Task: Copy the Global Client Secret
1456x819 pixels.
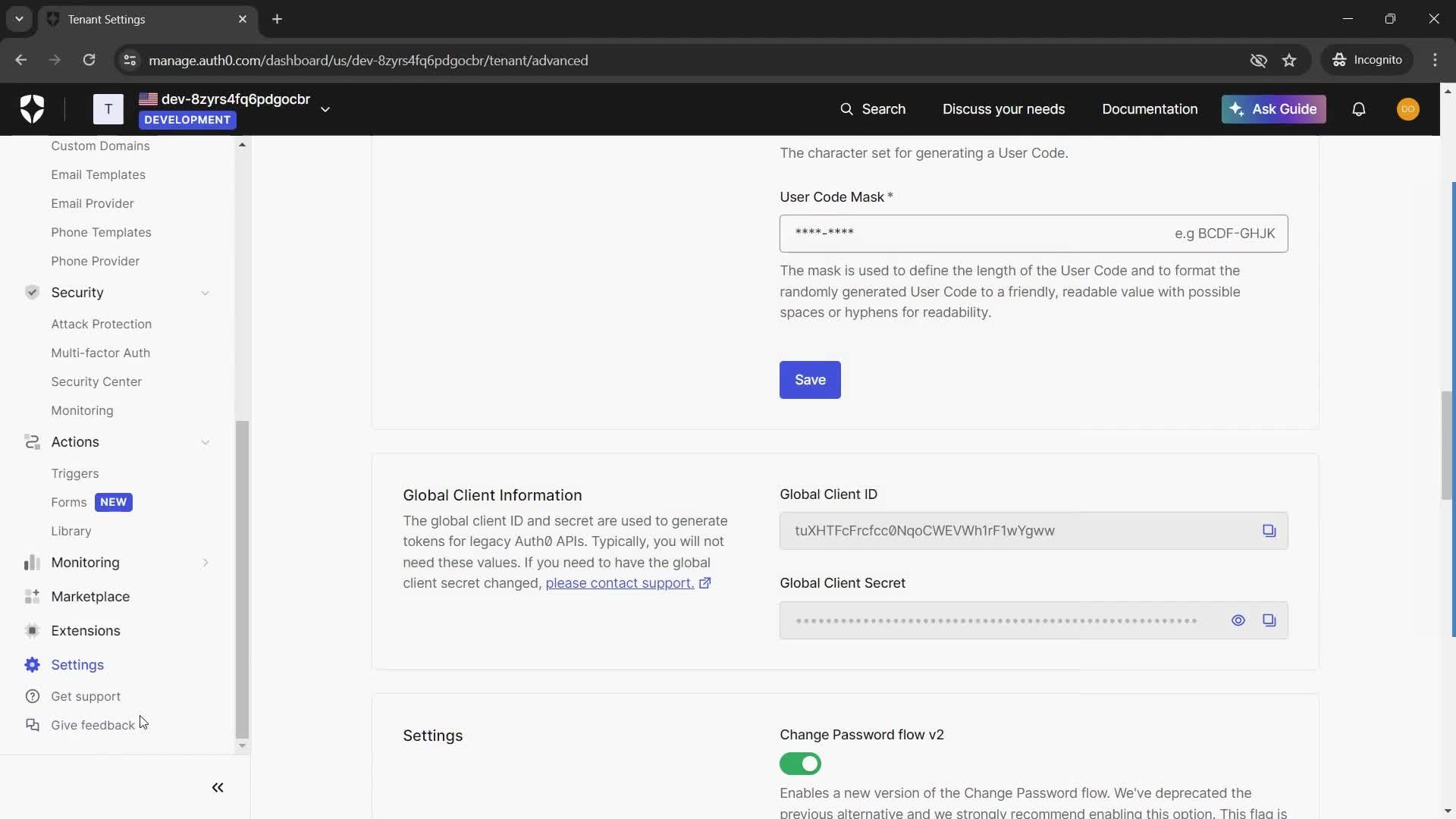Action: coord(1269,620)
